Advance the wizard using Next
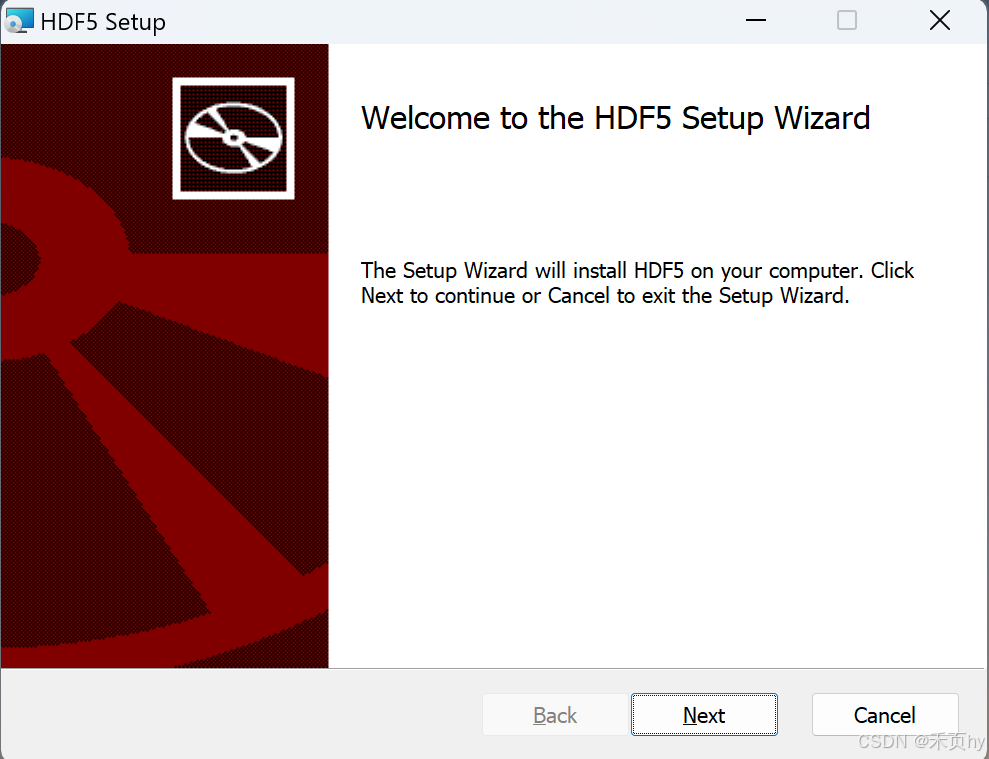 (x=704, y=715)
